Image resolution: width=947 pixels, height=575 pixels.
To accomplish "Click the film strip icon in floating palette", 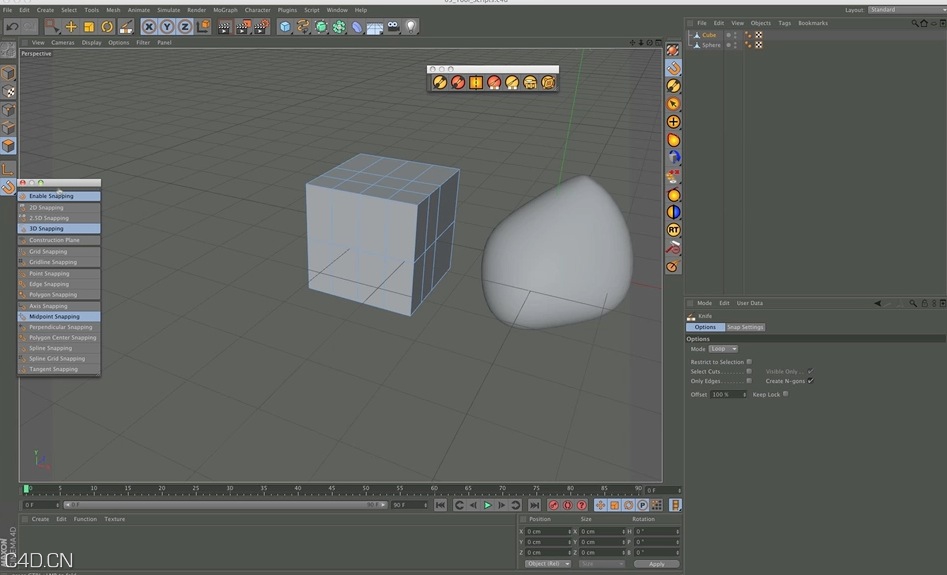I will coord(476,82).
